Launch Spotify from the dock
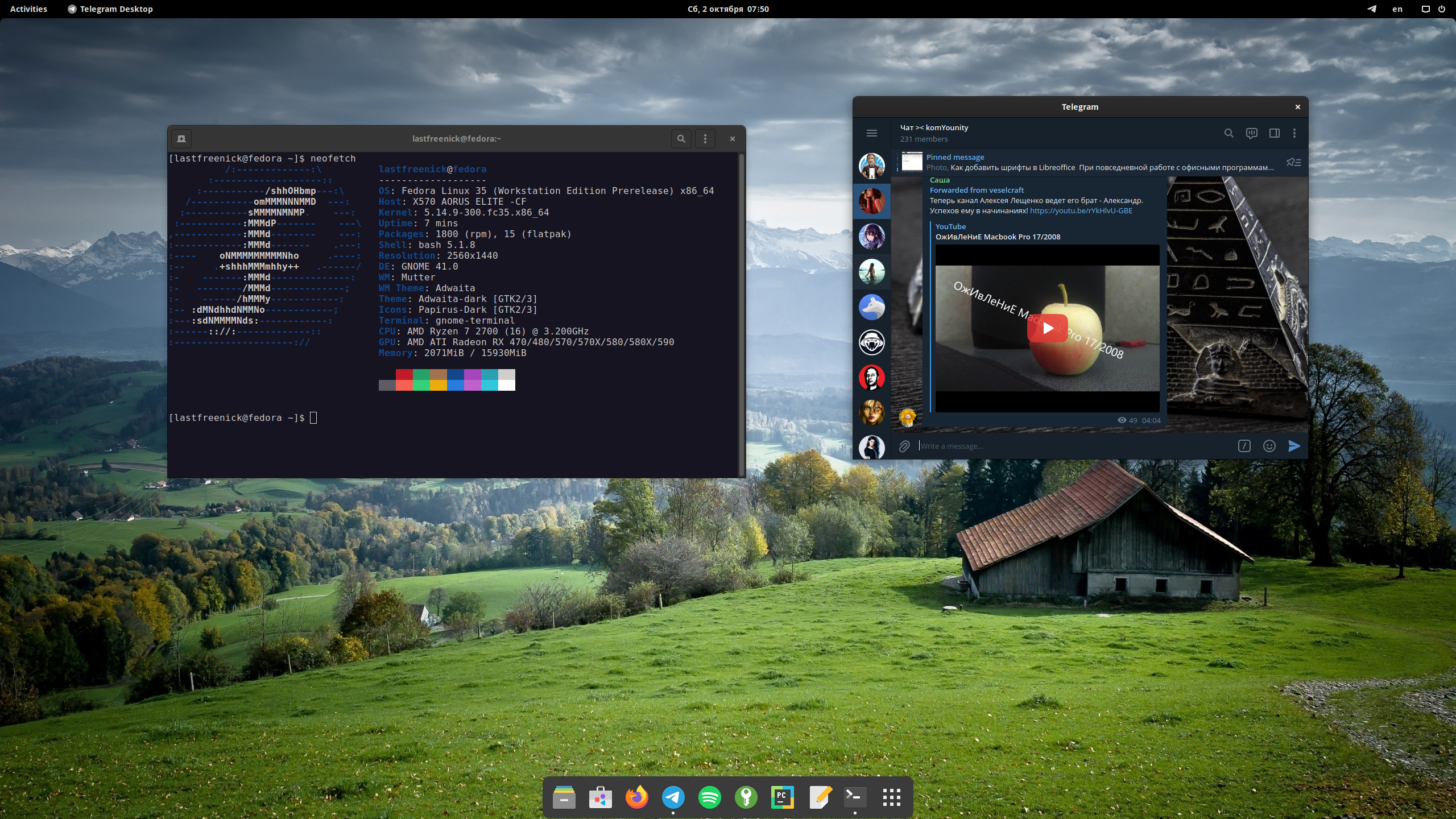This screenshot has height=819, width=1456. tap(709, 797)
